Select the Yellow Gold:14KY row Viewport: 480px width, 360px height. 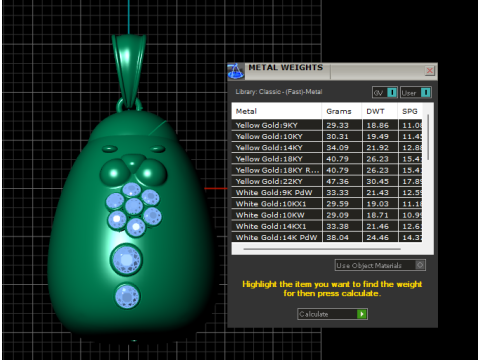tap(327, 148)
